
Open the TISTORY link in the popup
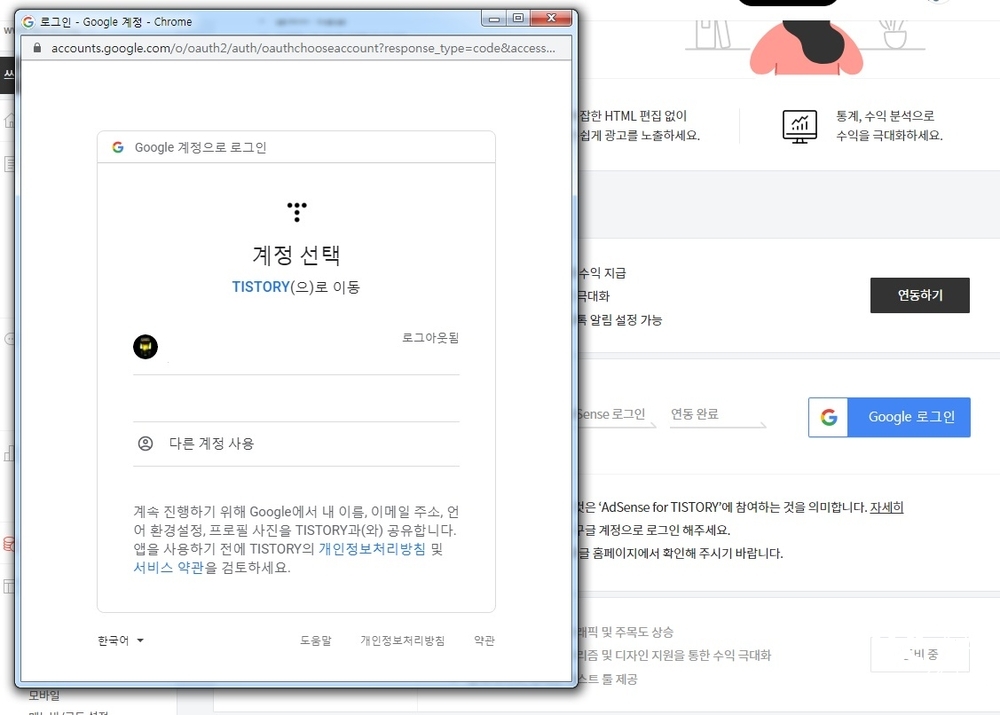click(x=261, y=287)
